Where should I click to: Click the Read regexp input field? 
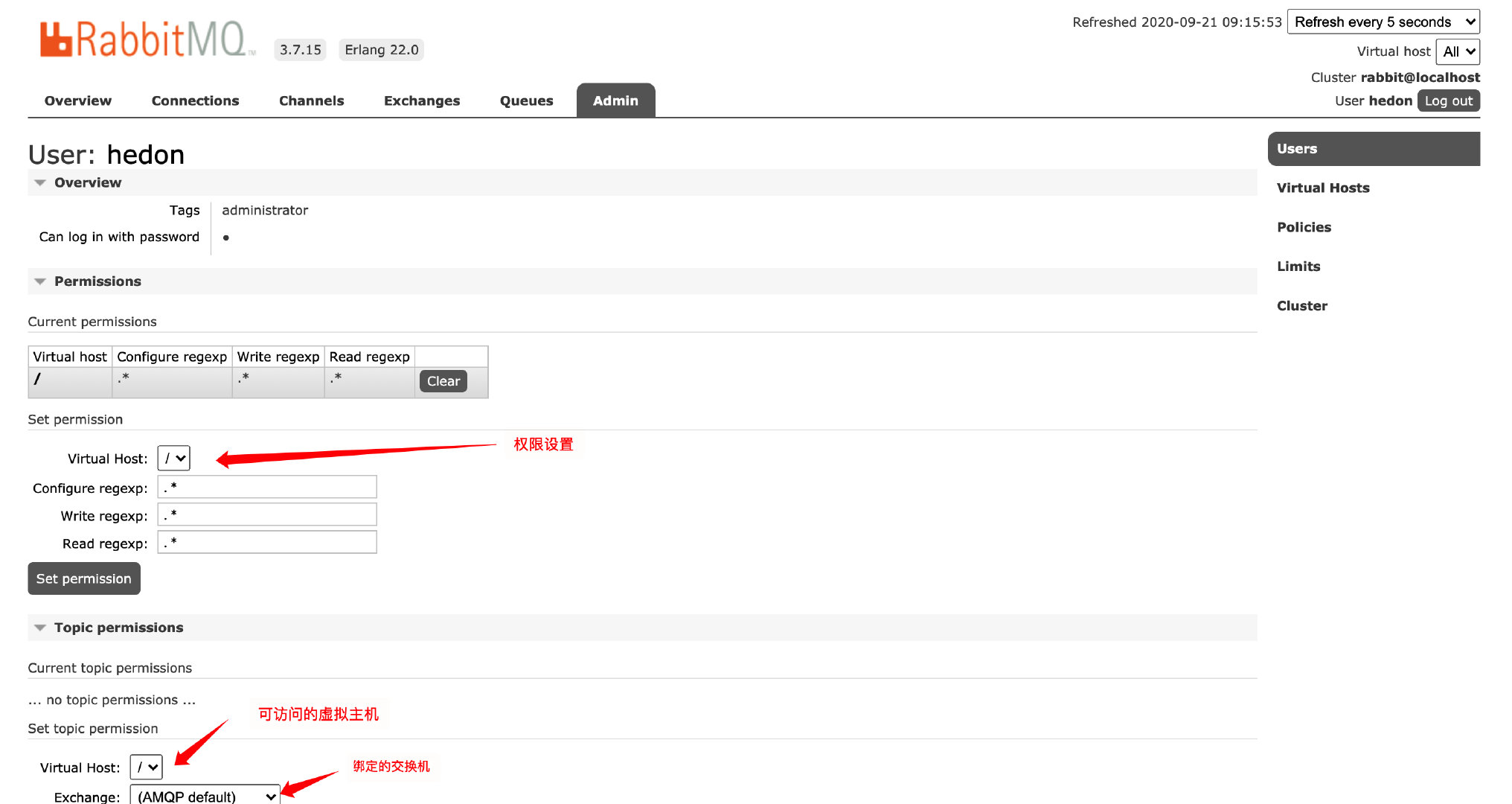(267, 543)
